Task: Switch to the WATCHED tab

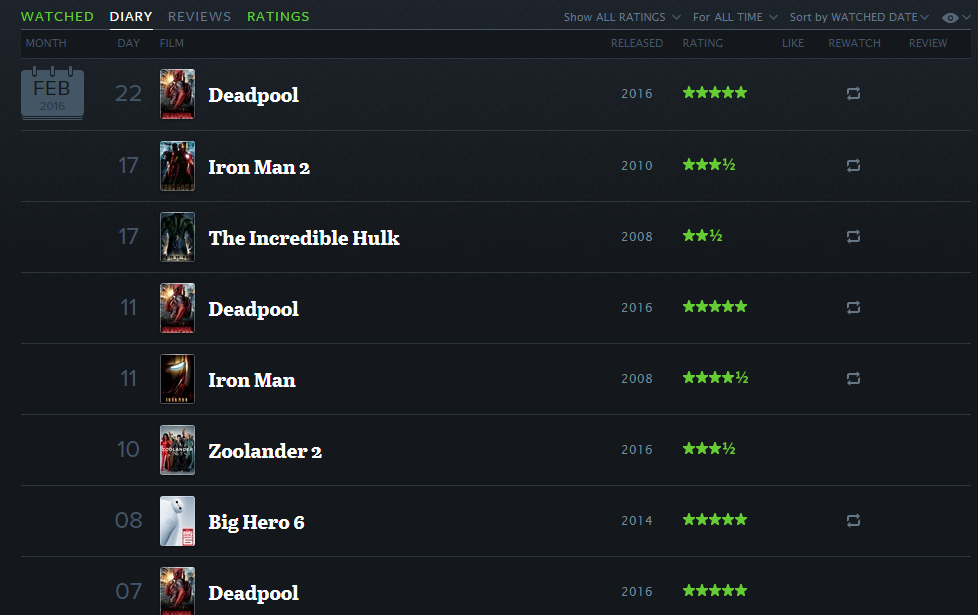Action: (x=57, y=17)
